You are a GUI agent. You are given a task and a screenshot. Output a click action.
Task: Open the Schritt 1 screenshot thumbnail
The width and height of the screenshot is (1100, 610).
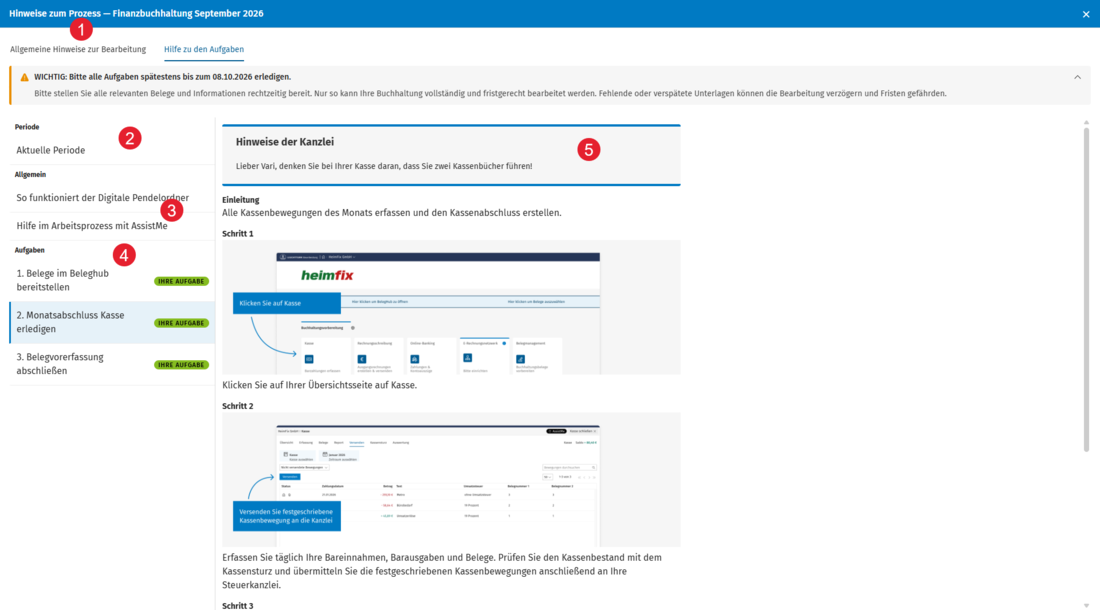click(x=451, y=307)
